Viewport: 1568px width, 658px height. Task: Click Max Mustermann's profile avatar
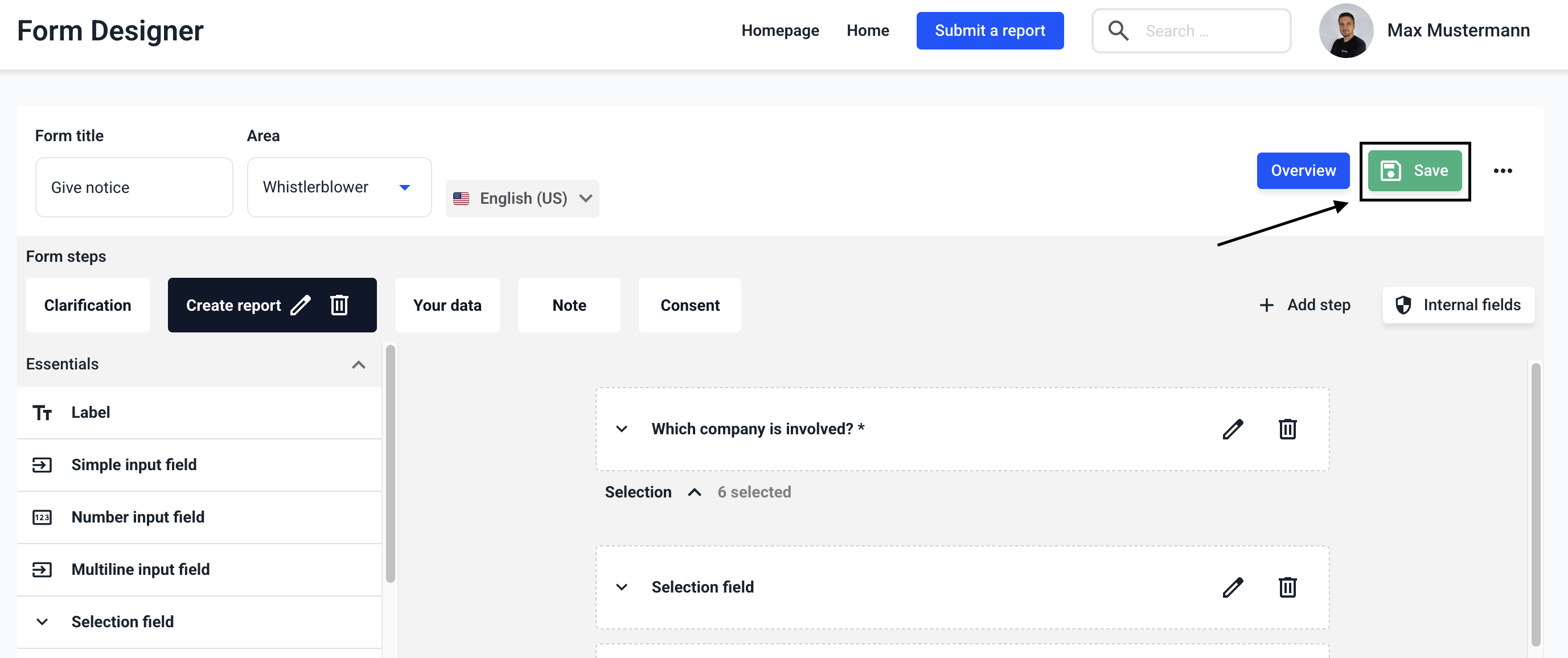coord(1345,30)
